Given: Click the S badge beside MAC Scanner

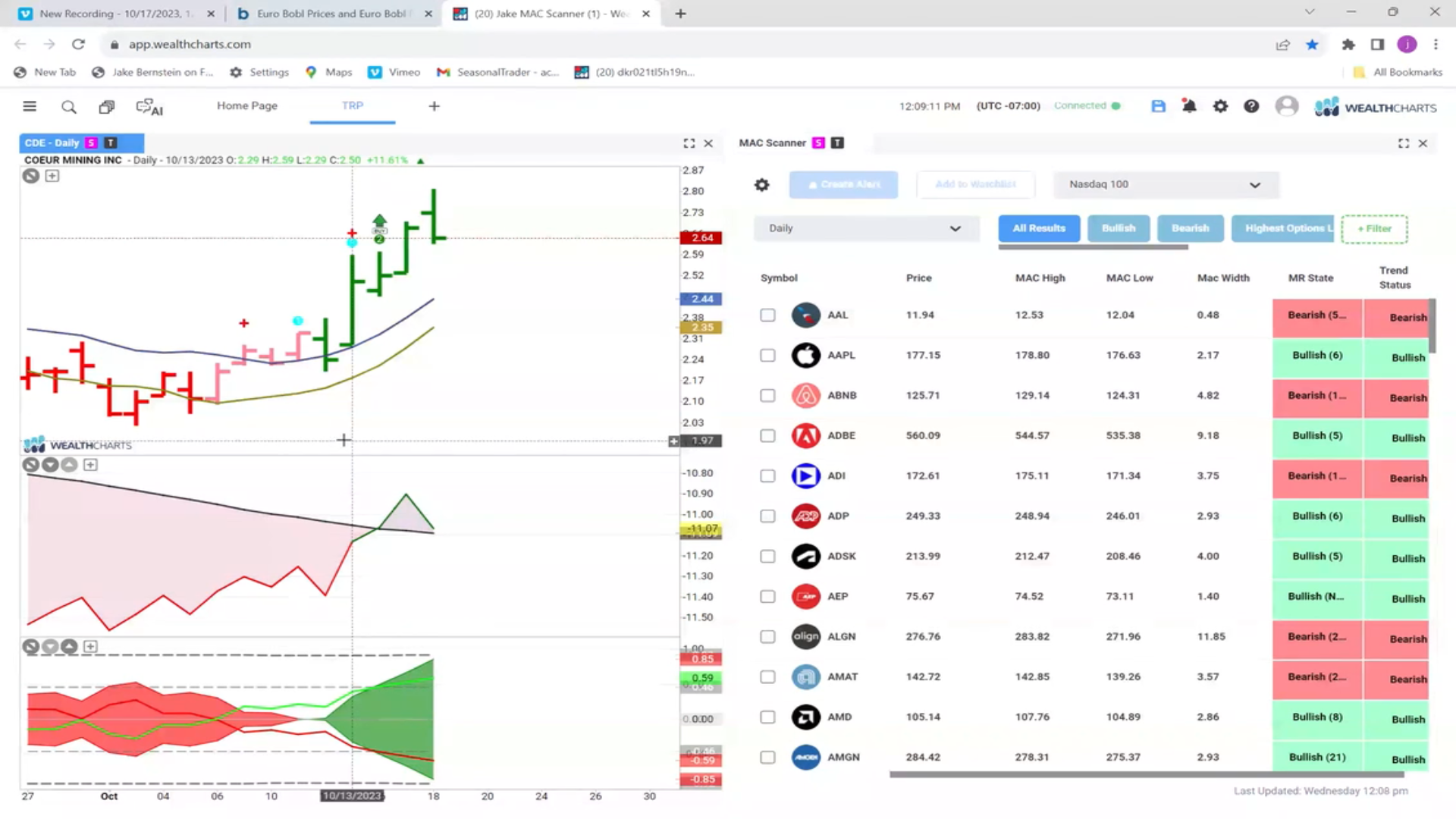Looking at the screenshot, I should click(818, 143).
